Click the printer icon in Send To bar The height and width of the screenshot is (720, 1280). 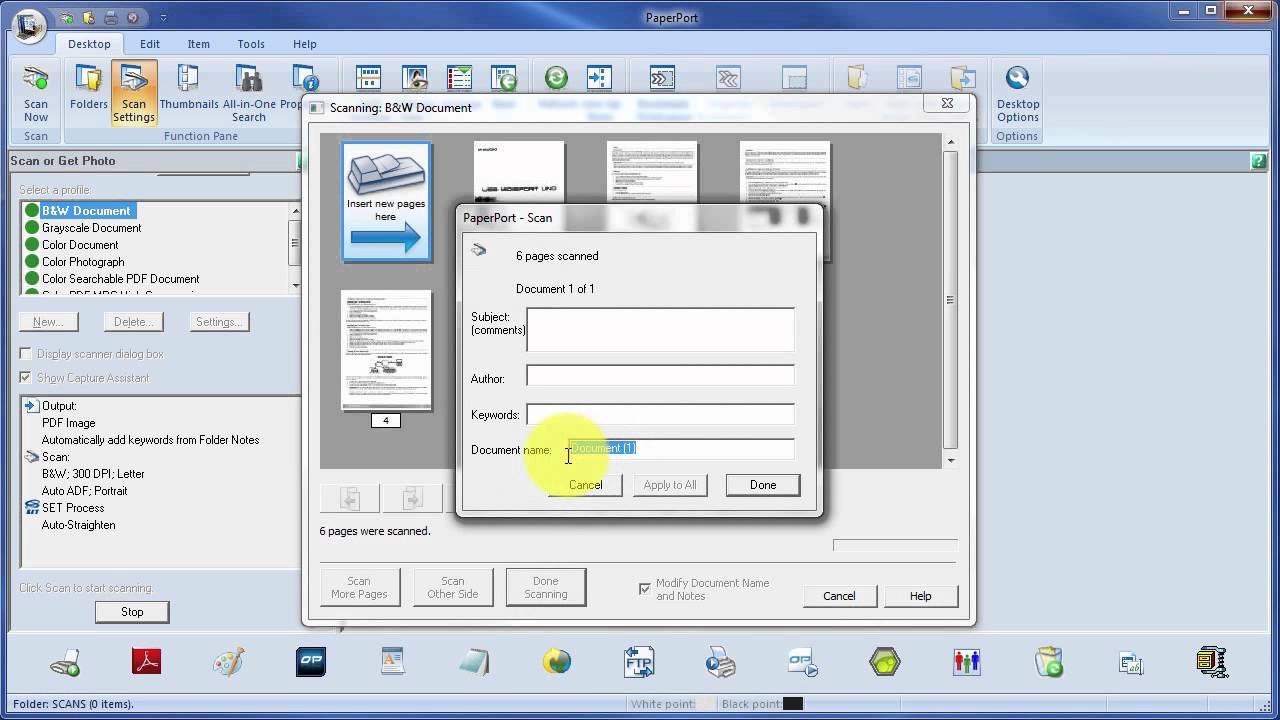(721, 662)
